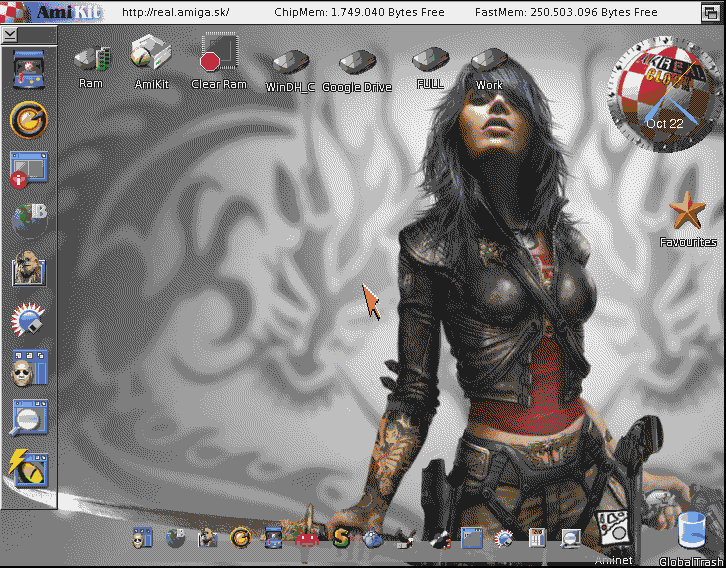Launch the green-yellow S icon

341,538
